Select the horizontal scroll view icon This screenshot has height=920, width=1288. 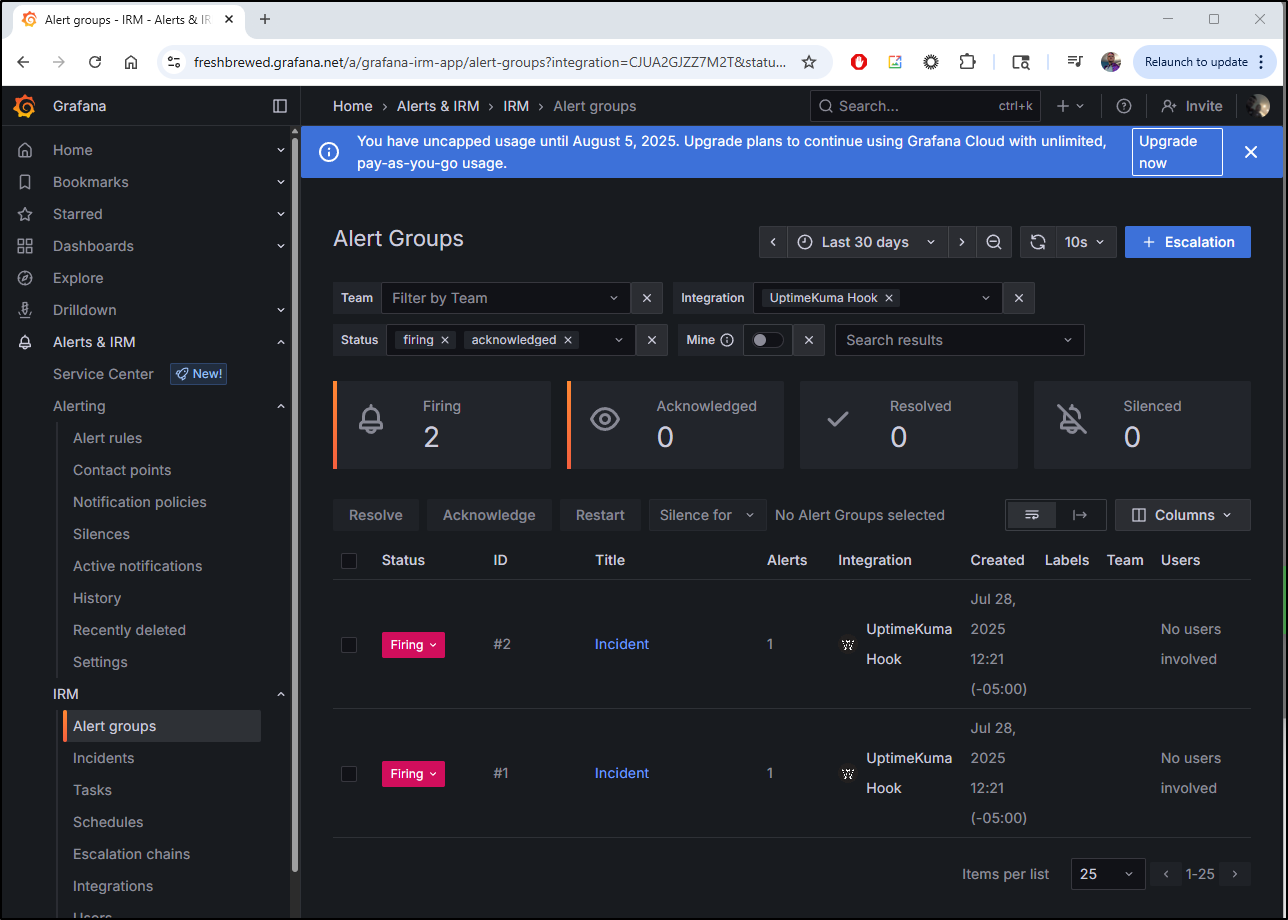click(x=1080, y=515)
